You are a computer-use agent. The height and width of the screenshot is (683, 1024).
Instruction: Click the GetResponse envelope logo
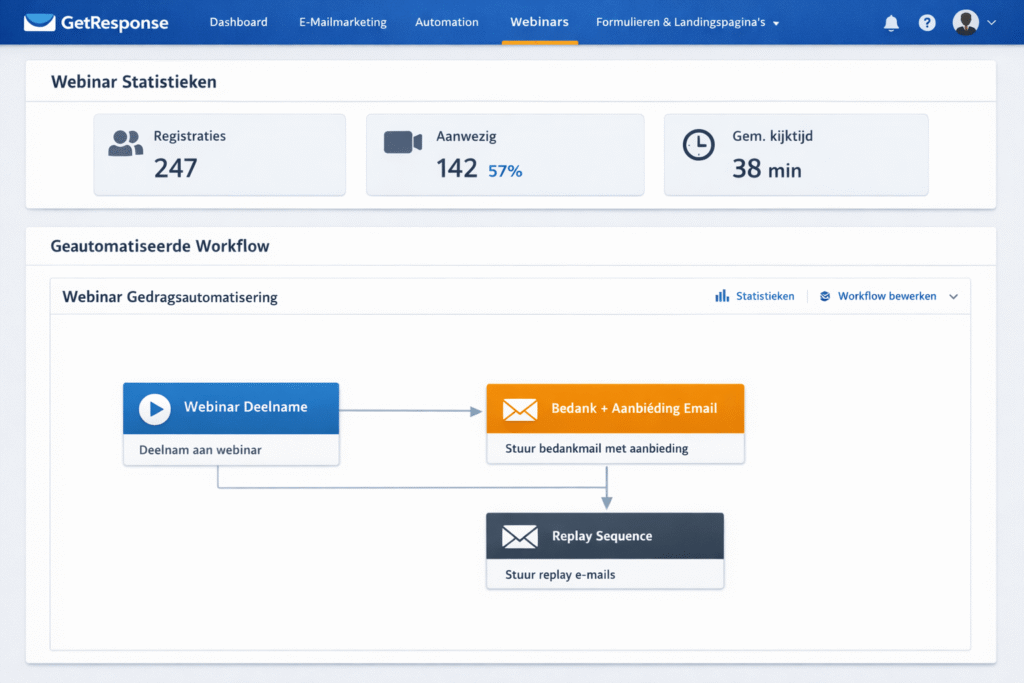pyautogui.click(x=39, y=22)
